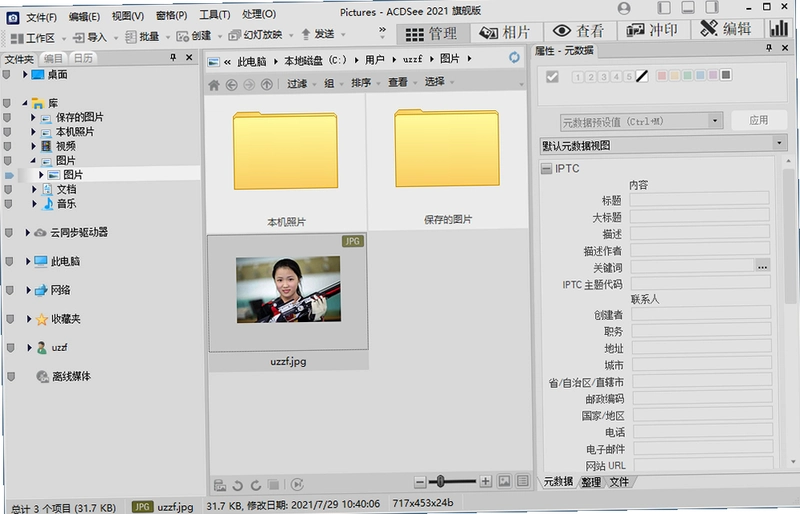800x514 pixels.
Task: Pin the Folders pane
Action: 173,57
